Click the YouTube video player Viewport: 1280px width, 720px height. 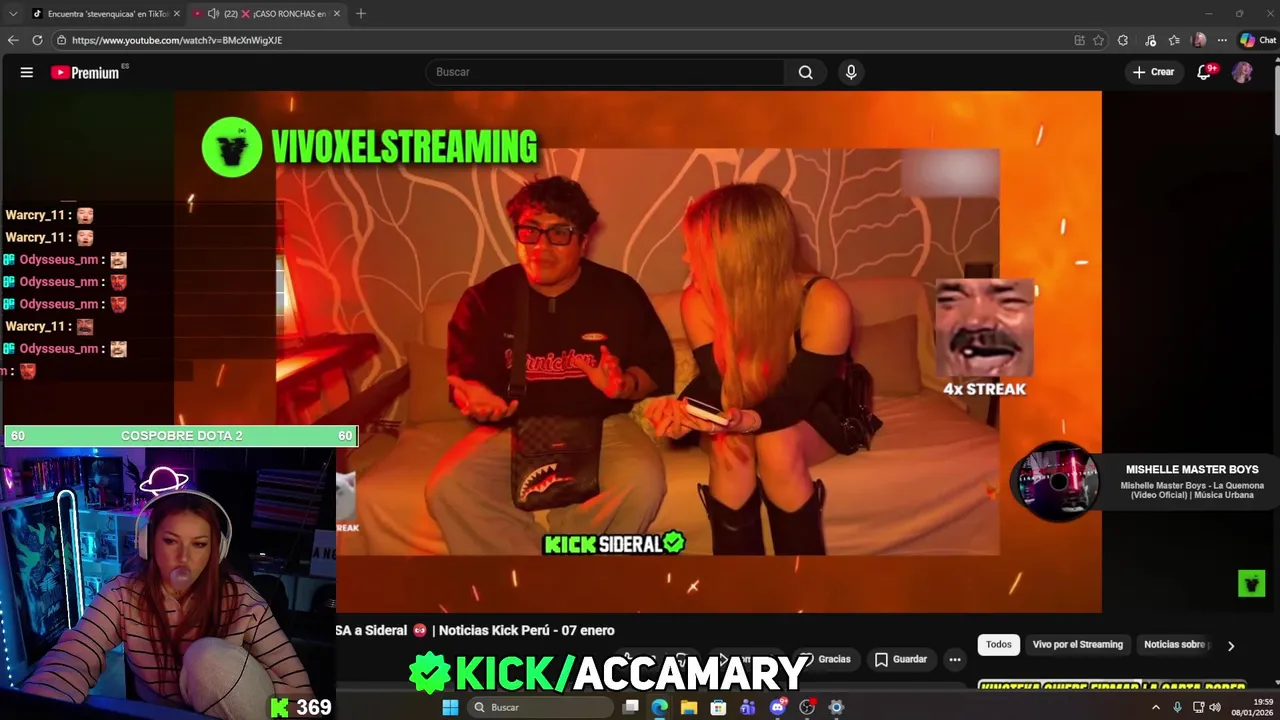tap(638, 352)
